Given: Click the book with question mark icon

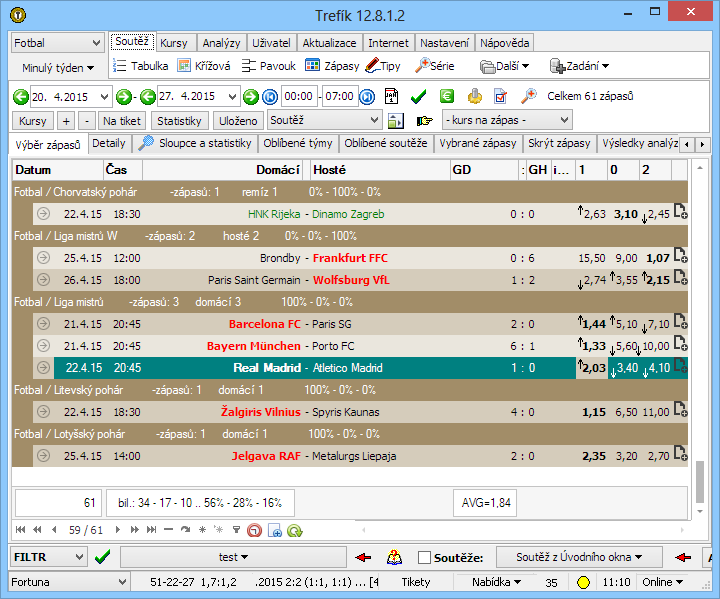Looking at the screenshot, I should (394, 557).
